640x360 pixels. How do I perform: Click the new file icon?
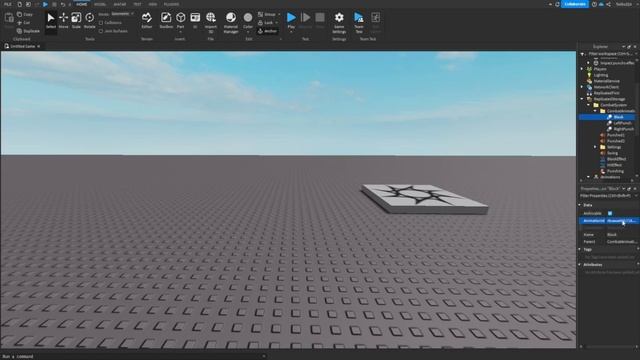coord(19,4)
